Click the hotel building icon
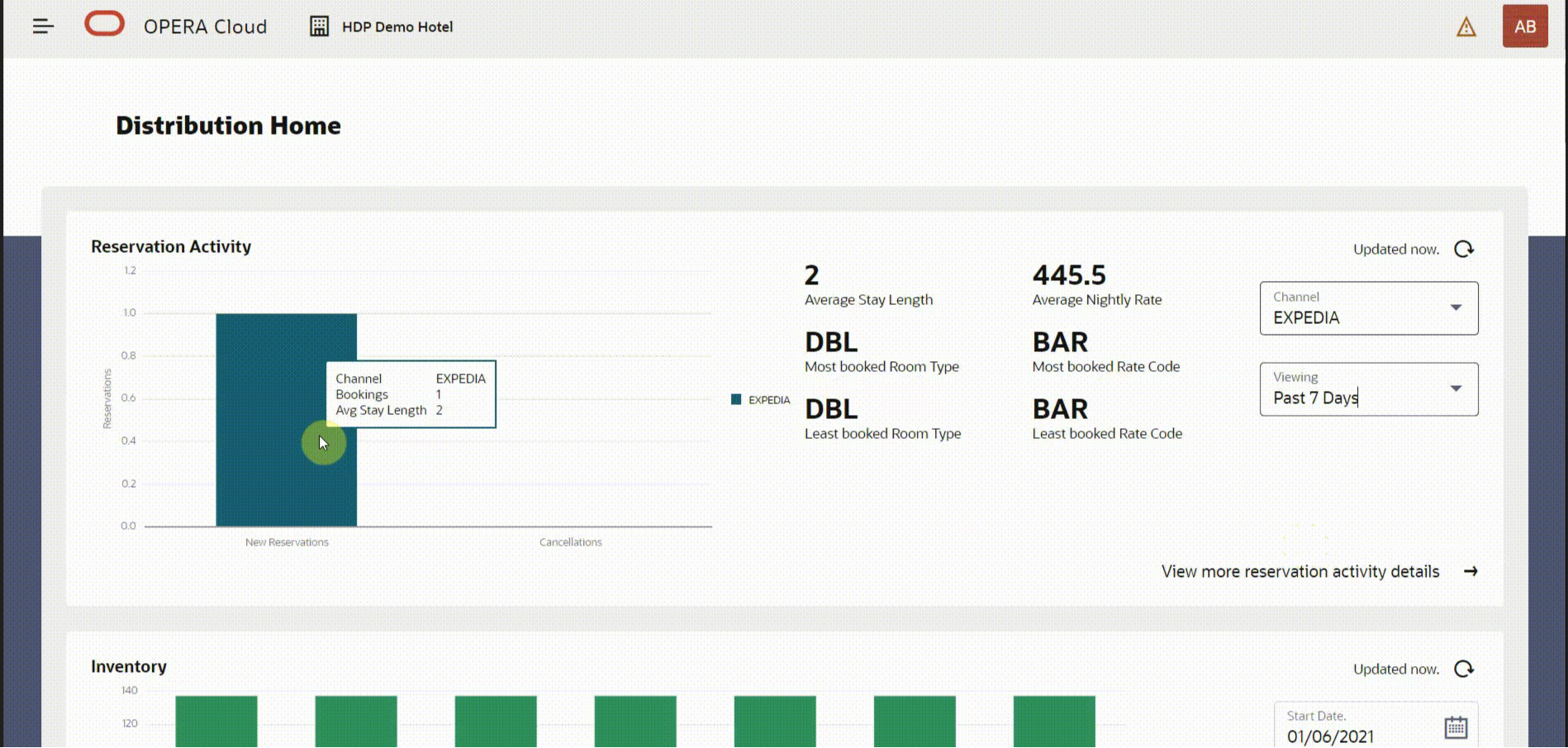 click(x=319, y=26)
